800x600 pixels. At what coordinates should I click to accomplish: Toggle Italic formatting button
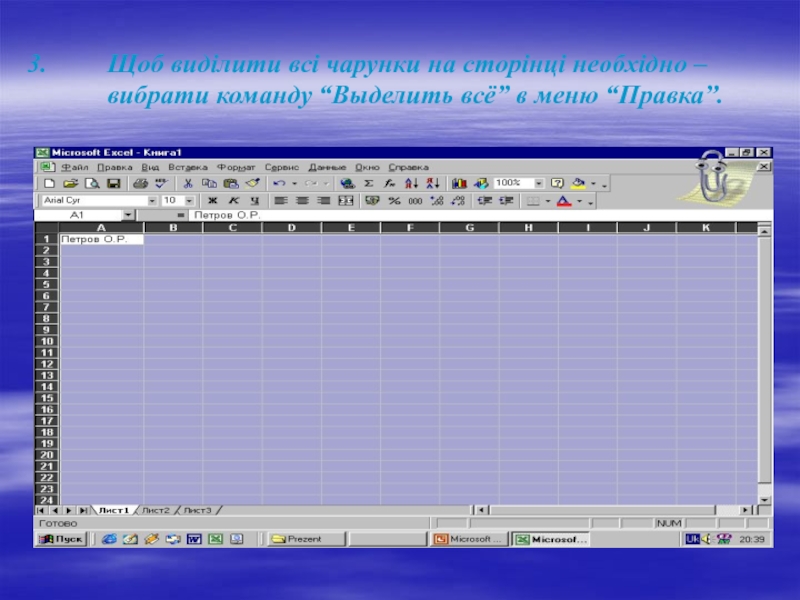(232, 201)
